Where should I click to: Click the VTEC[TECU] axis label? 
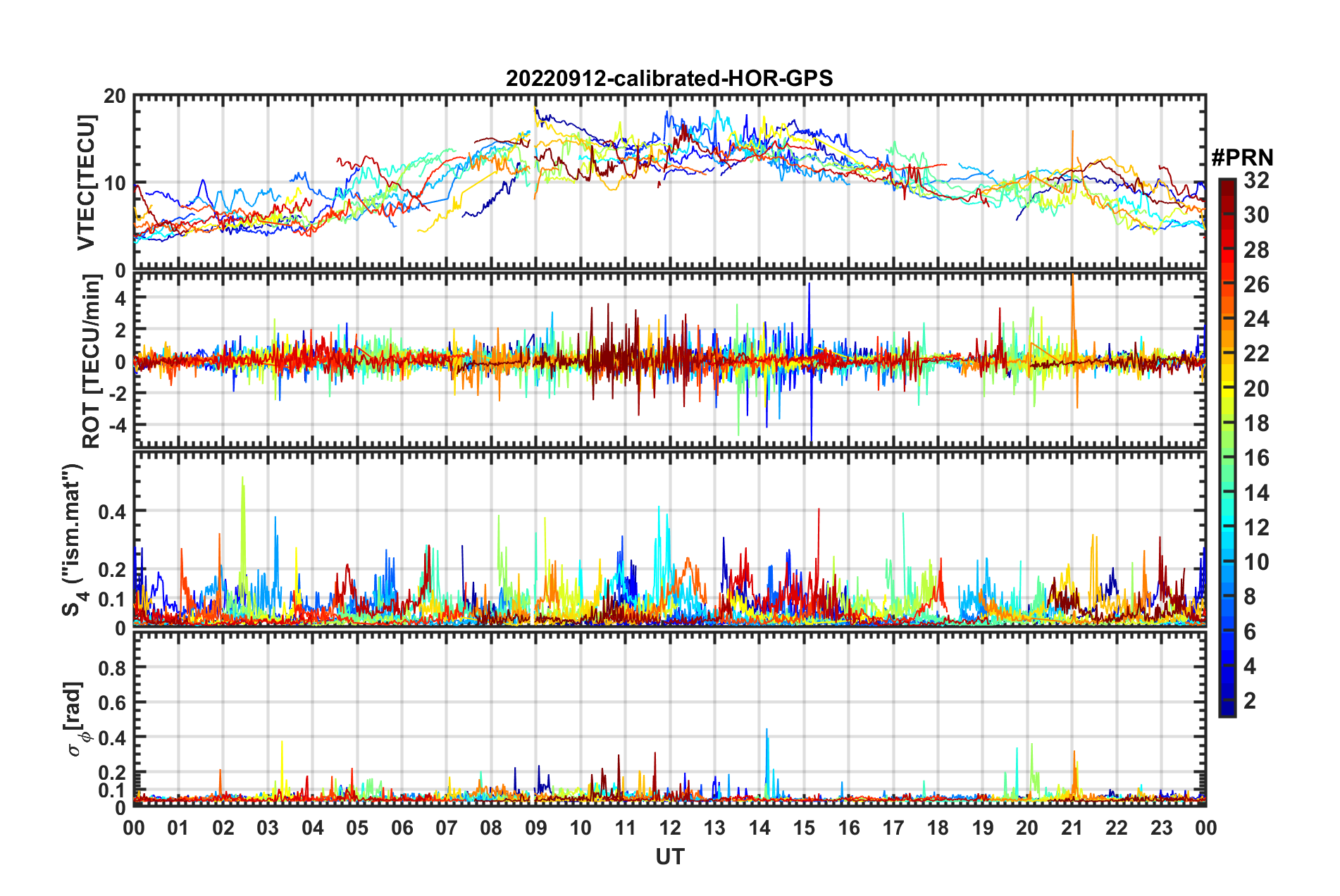[x=86, y=182]
